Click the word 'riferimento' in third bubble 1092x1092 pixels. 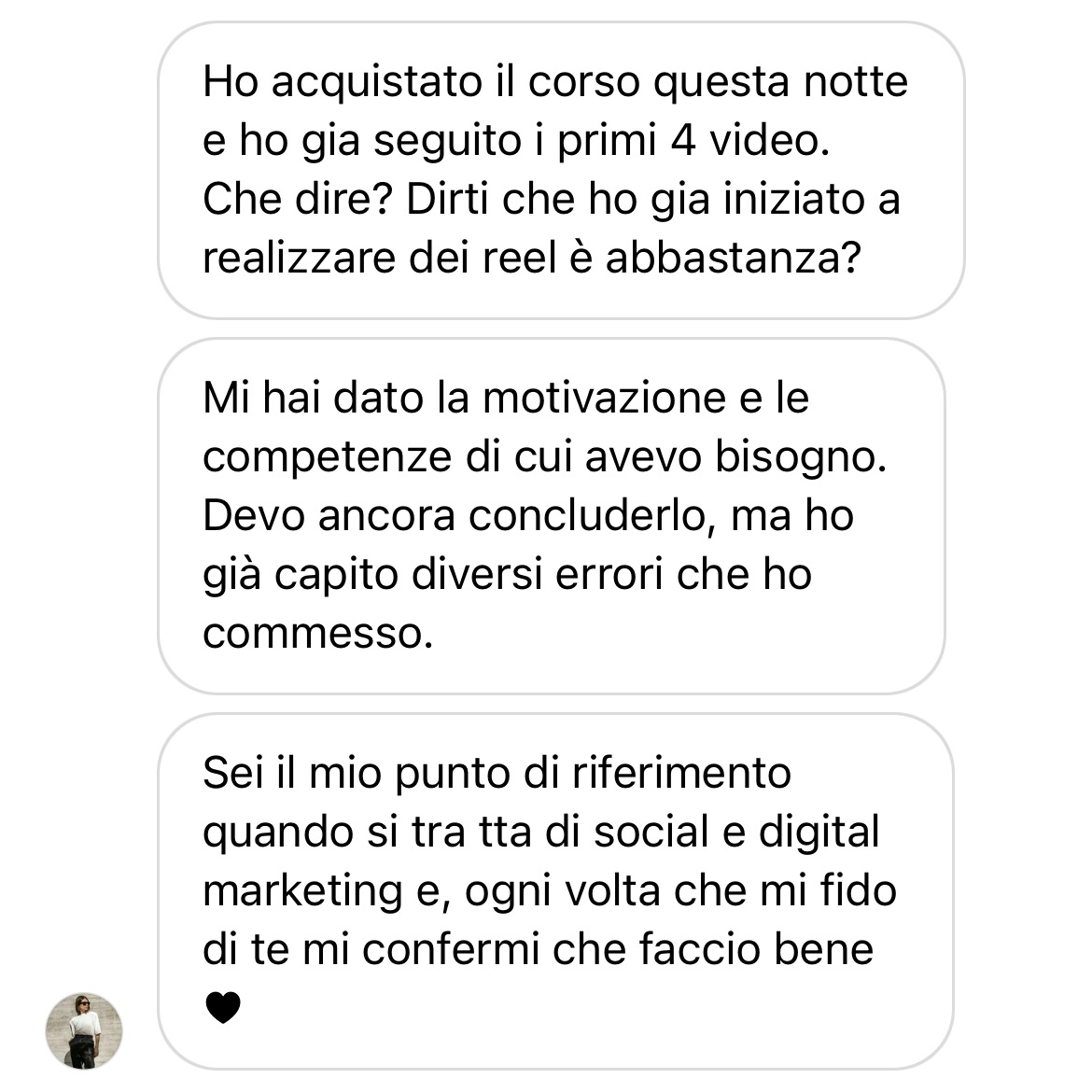(681, 773)
